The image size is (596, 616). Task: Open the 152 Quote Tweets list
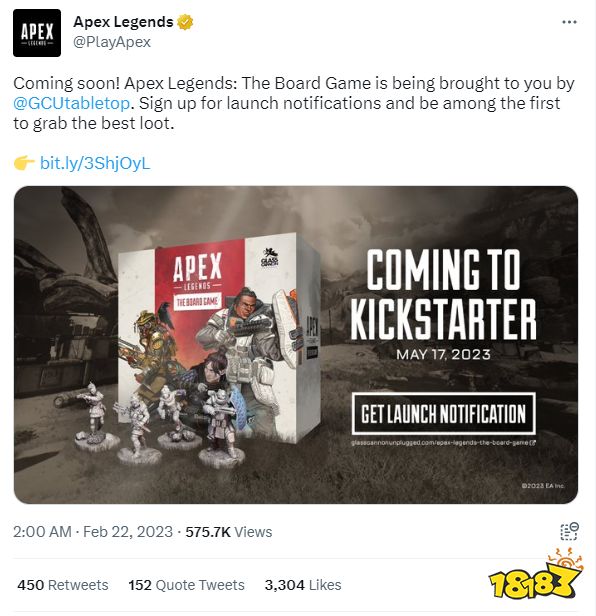[x=186, y=585]
